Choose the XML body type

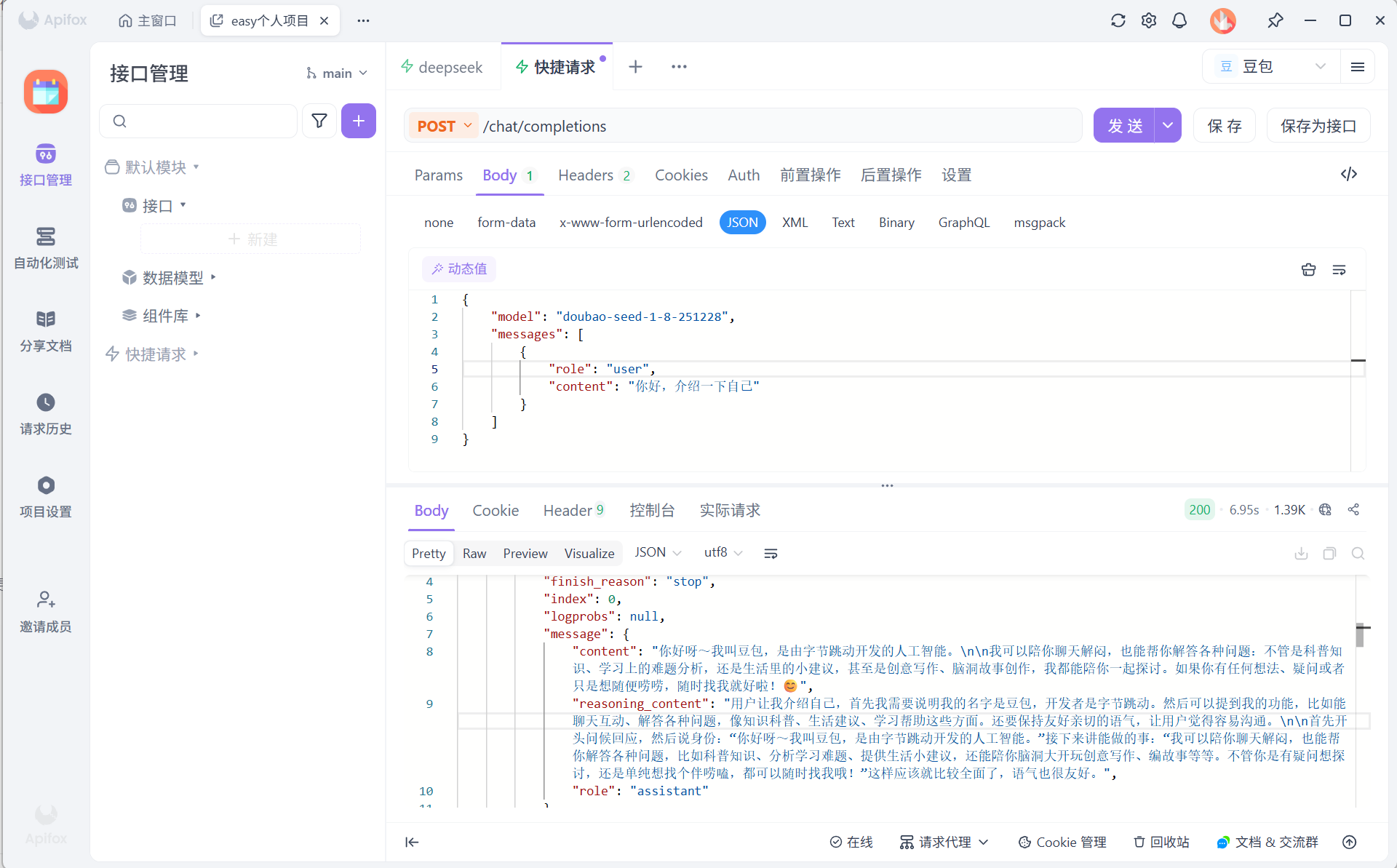coord(795,223)
